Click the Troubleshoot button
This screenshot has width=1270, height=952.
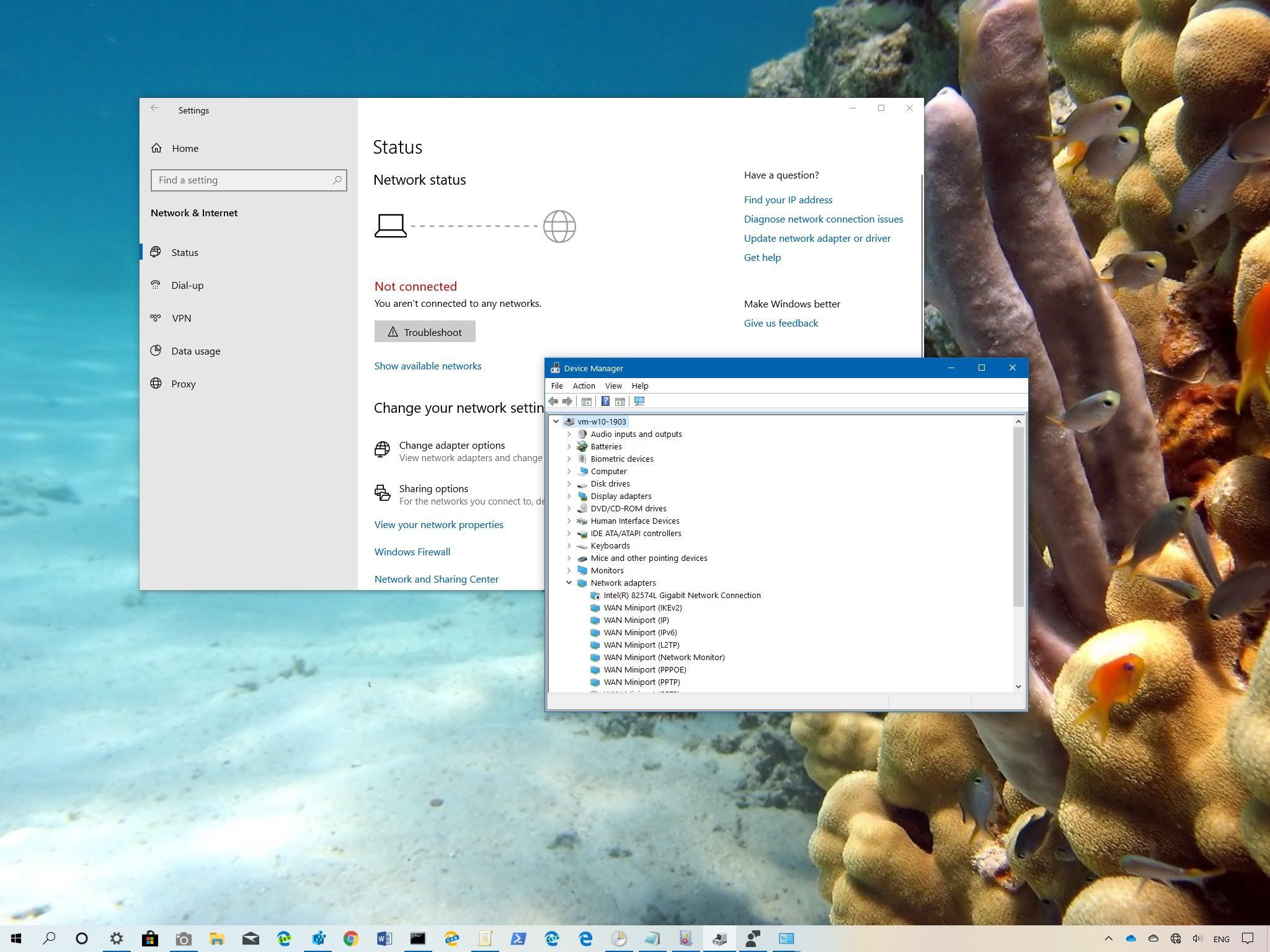click(x=425, y=332)
